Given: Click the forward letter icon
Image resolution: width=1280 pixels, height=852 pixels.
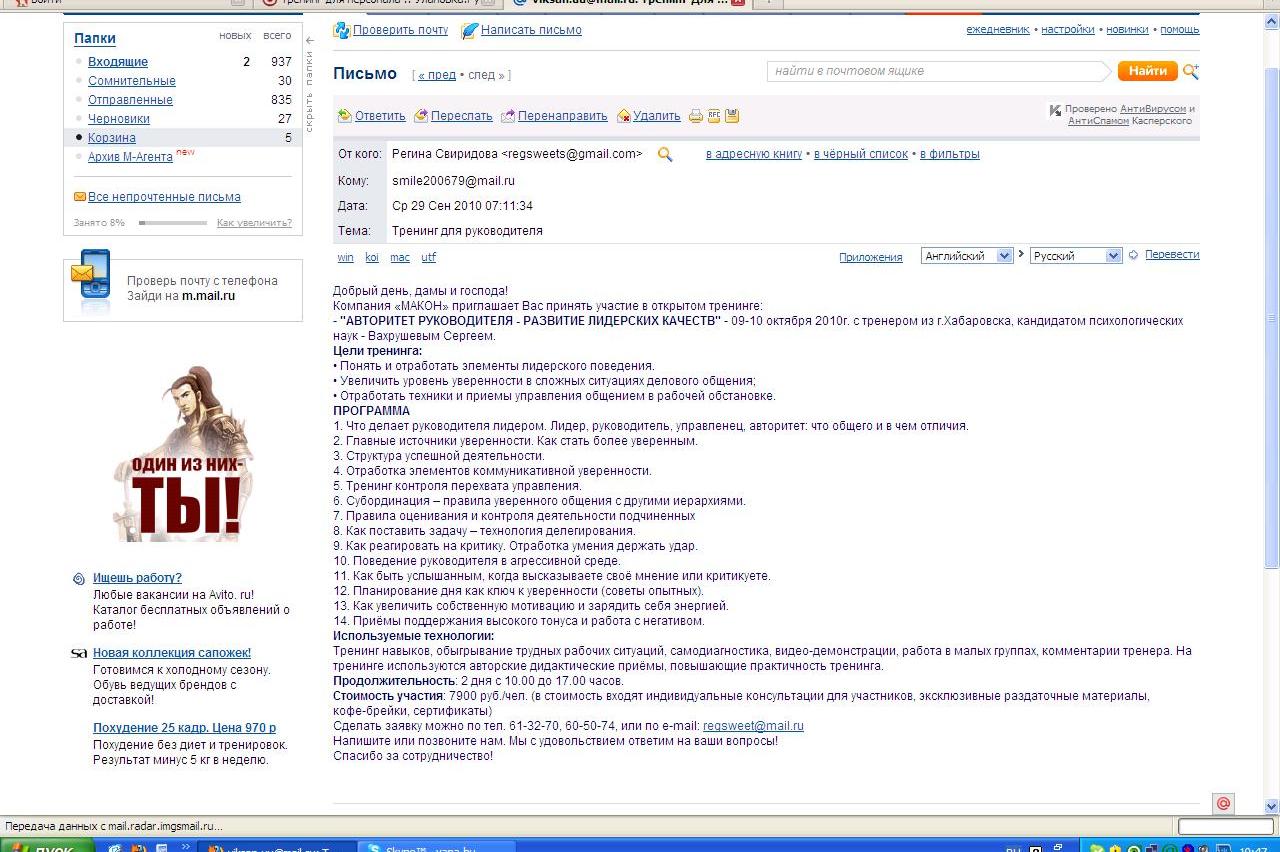Looking at the screenshot, I should click(421, 116).
